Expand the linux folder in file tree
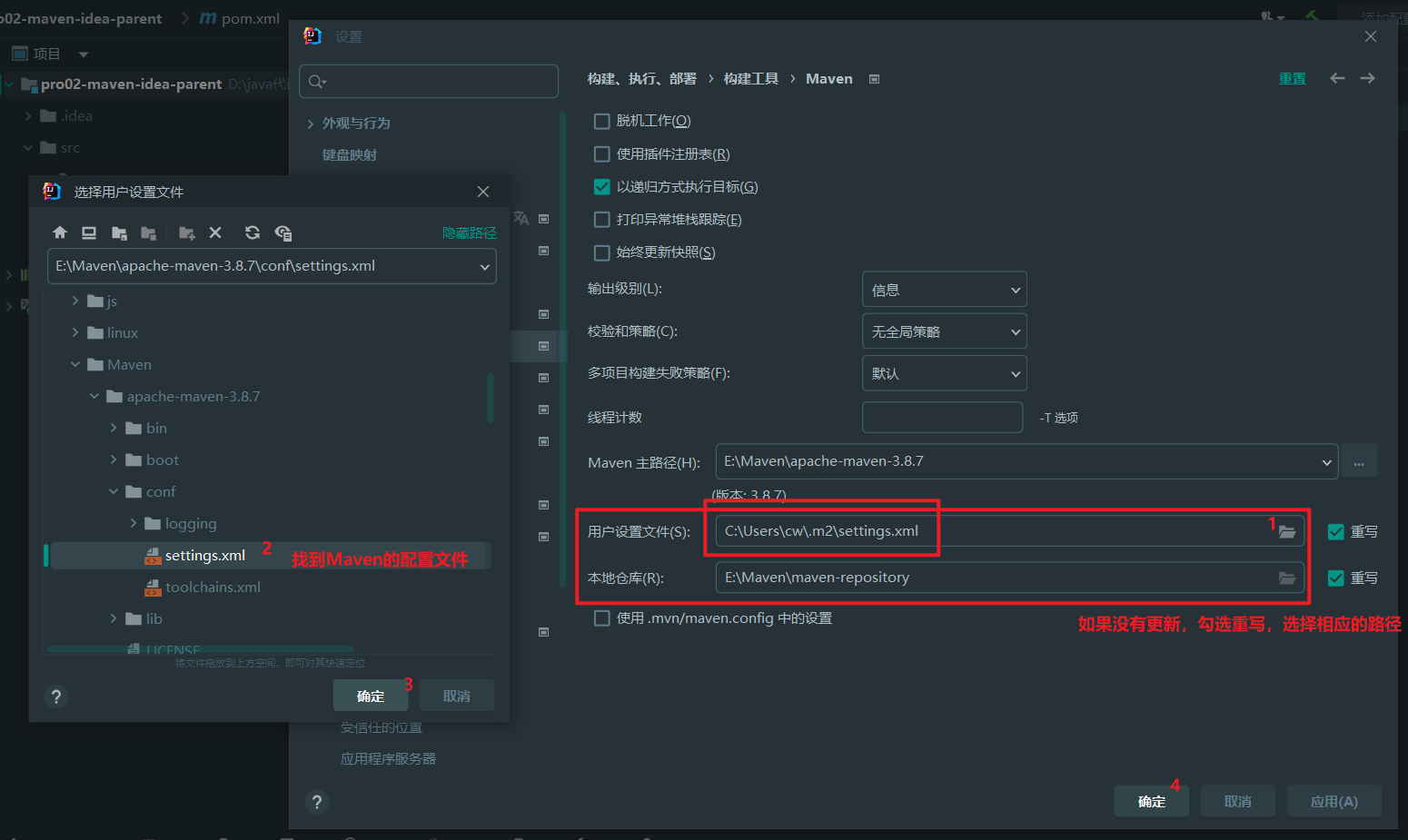The width and height of the screenshot is (1408, 840). (75, 332)
